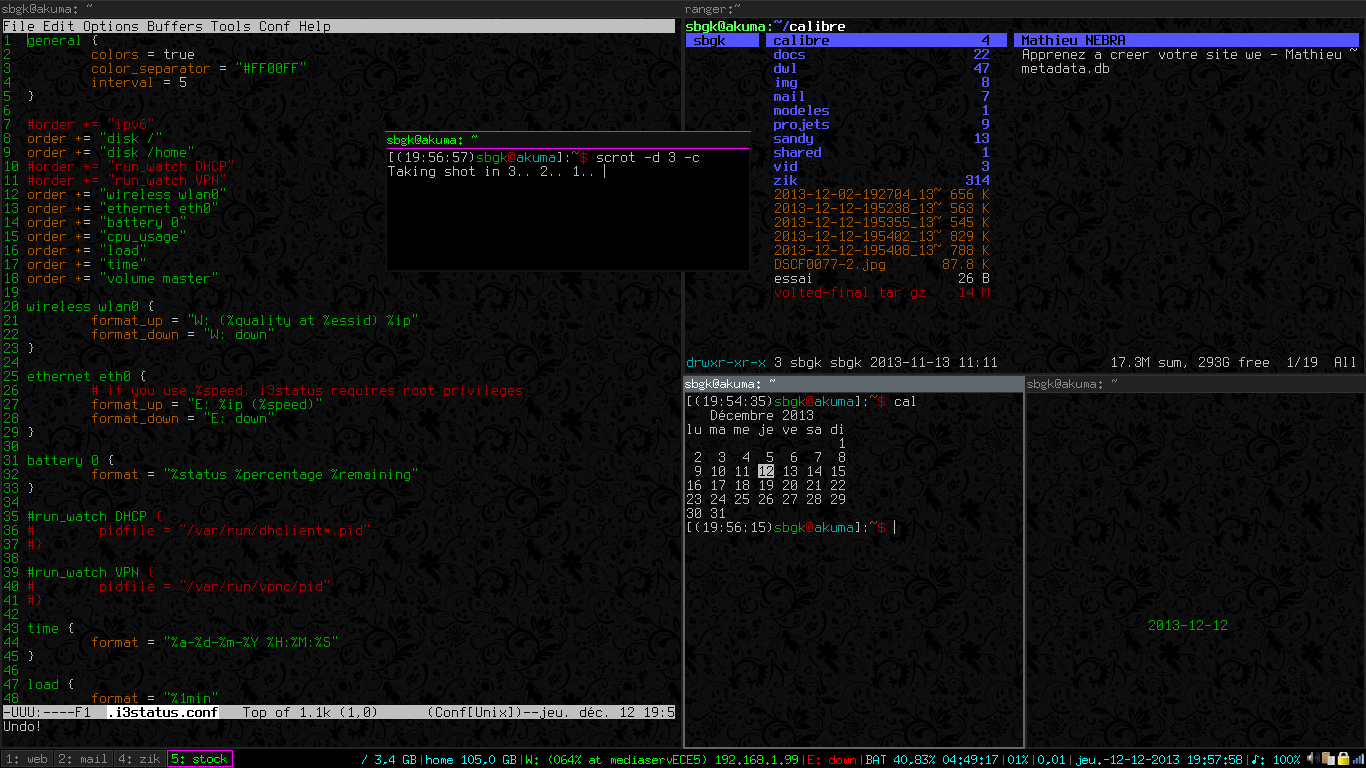1366x768 pixels.
Task: Select the zik directory in ranger
Action: pyautogui.click(x=785, y=181)
